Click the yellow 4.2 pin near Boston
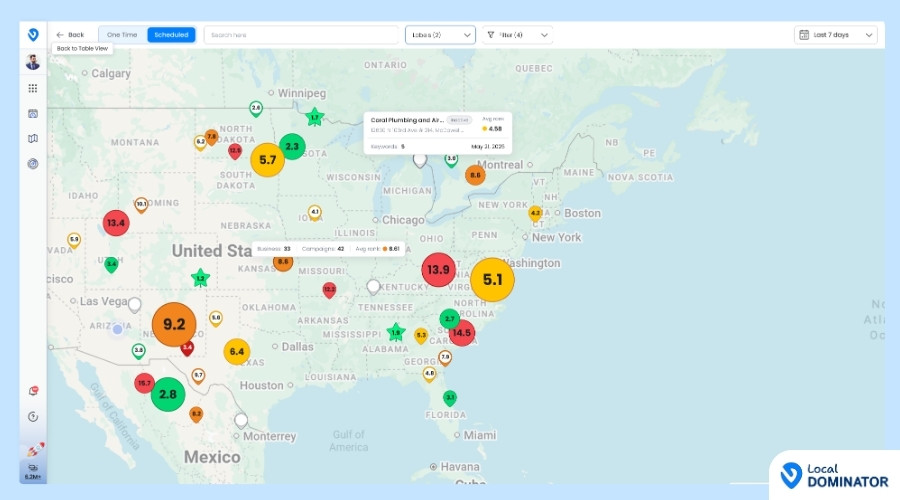This screenshot has width=900, height=500. [x=535, y=214]
